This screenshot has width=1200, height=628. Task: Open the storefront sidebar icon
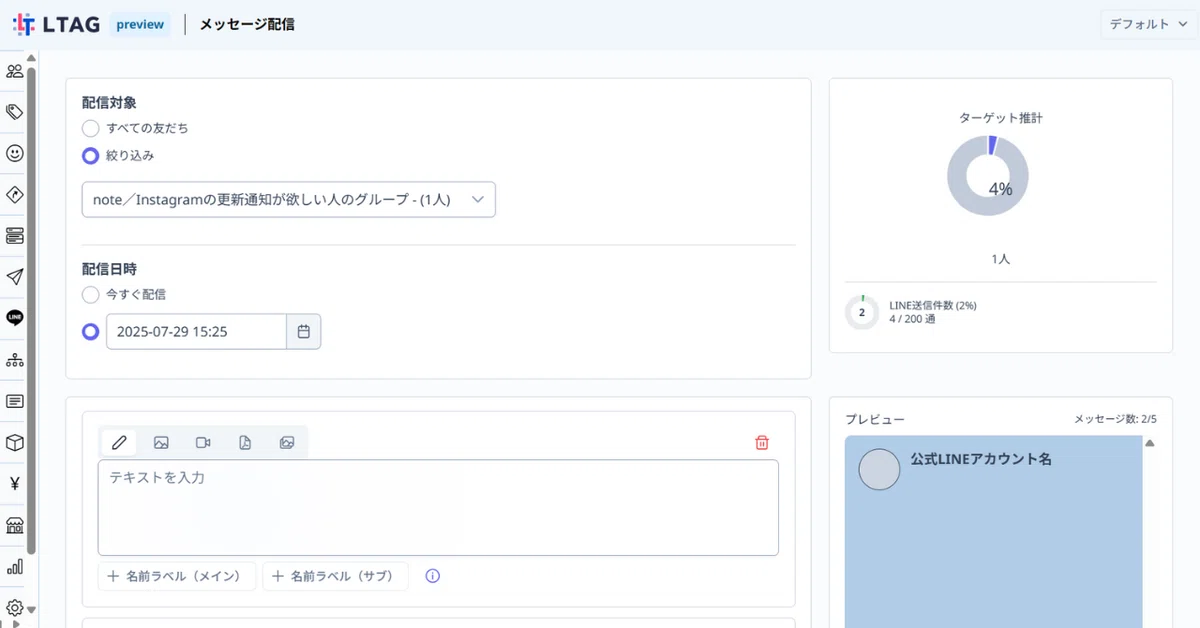click(14, 525)
